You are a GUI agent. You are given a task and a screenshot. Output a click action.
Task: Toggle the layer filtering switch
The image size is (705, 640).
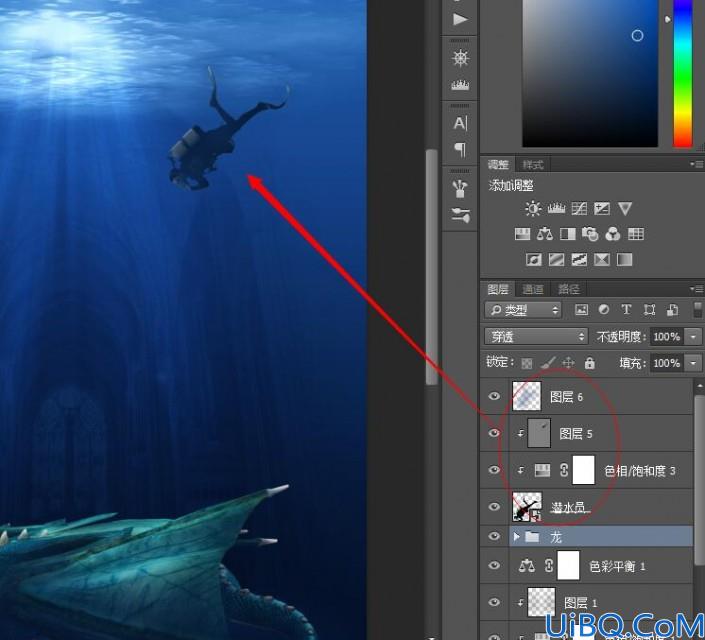coord(698,310)
